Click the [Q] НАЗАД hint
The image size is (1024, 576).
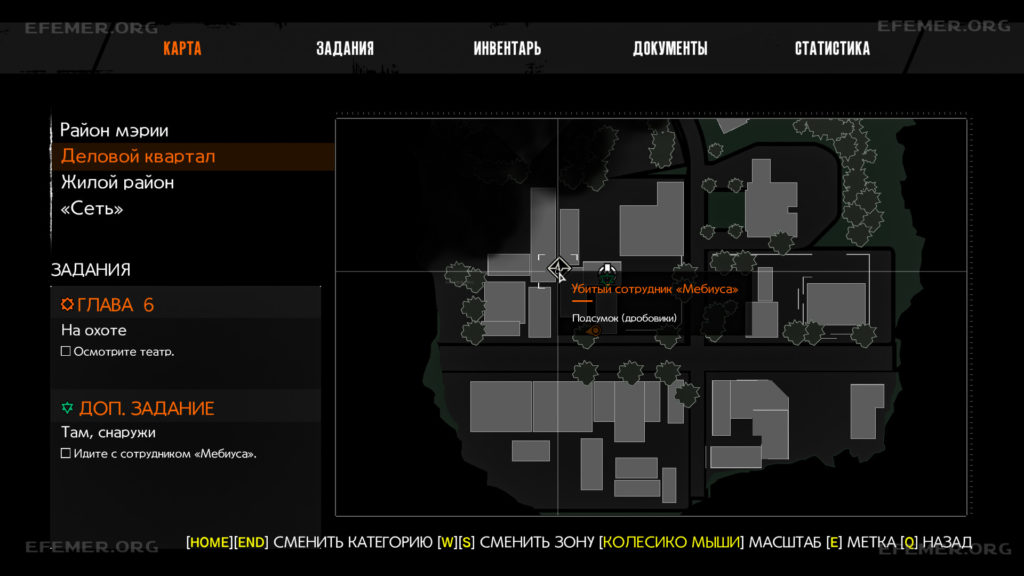click(x=936, y=542)
